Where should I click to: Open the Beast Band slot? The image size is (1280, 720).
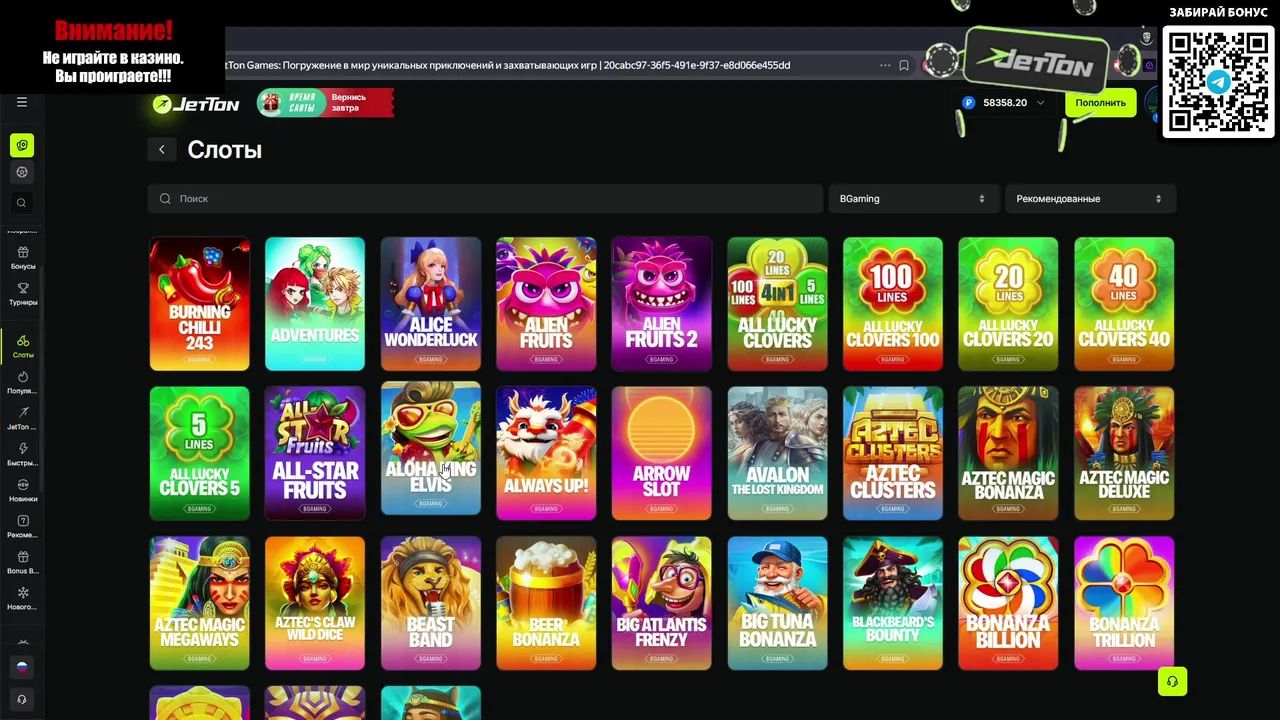coord(431,604)
